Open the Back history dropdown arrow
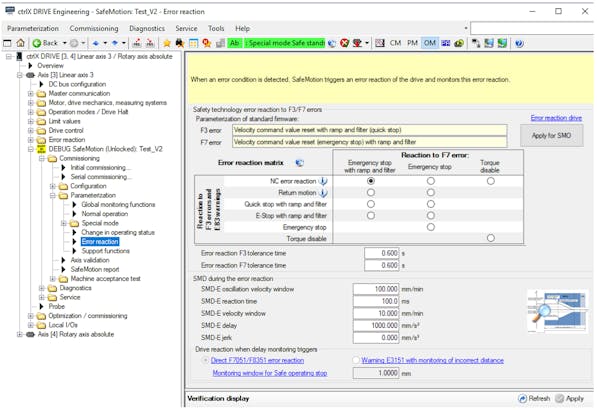This screenshot has width=597, height=410. click(x=64, y=43)
